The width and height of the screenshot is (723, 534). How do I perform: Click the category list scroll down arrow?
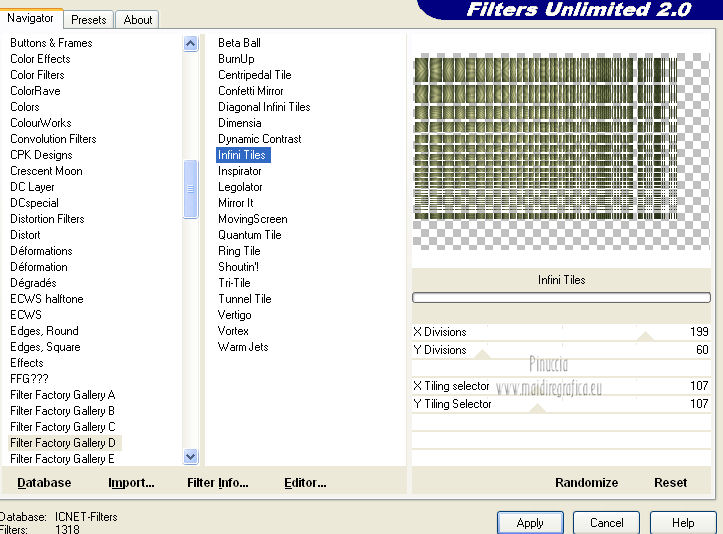[190, 457]
